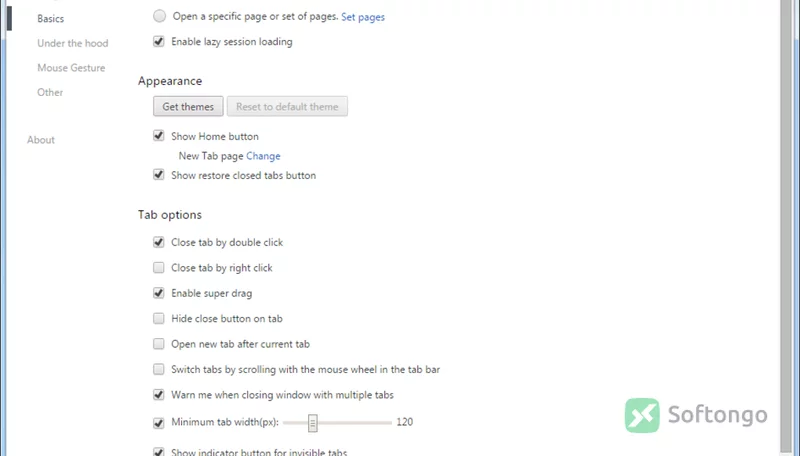Click the Set pages link
800x456 pixels.
pyautogui.click(x=363, y=17)
